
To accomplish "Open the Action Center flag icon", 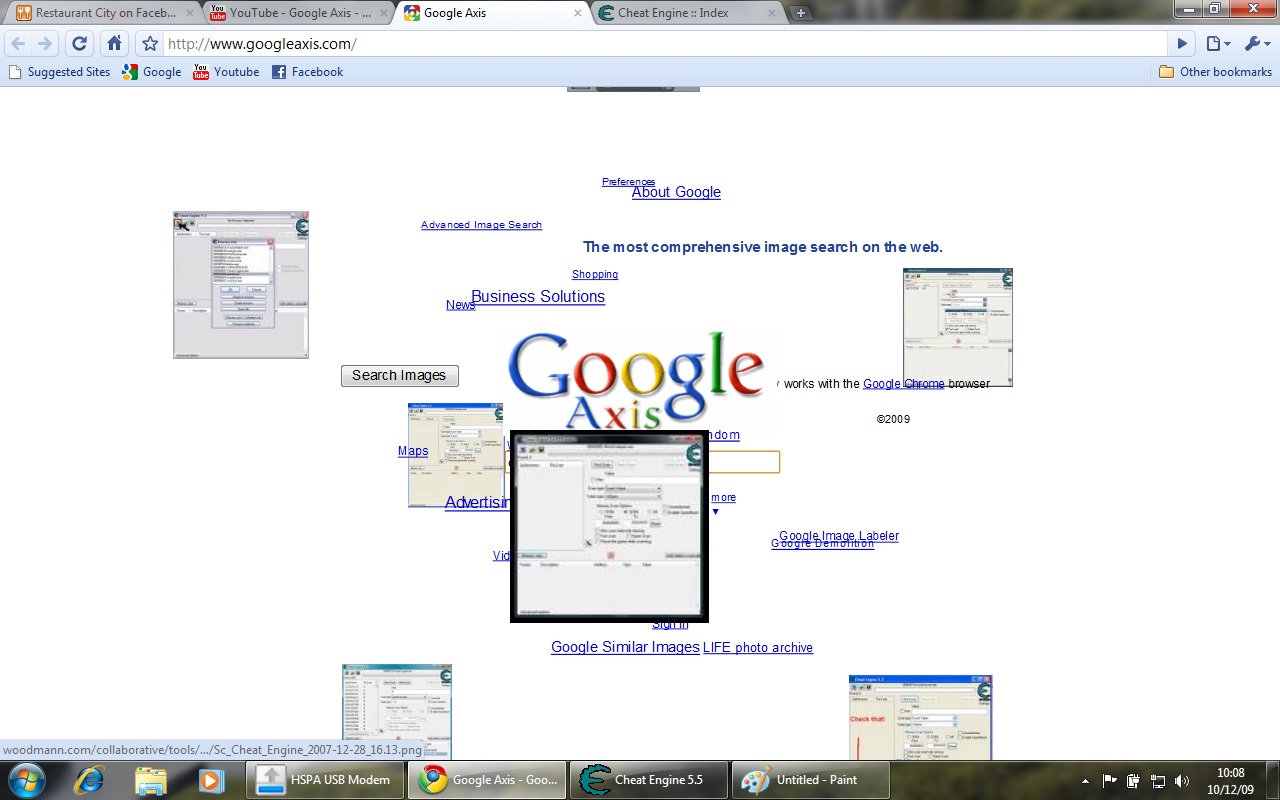I will click(1110, 781).
